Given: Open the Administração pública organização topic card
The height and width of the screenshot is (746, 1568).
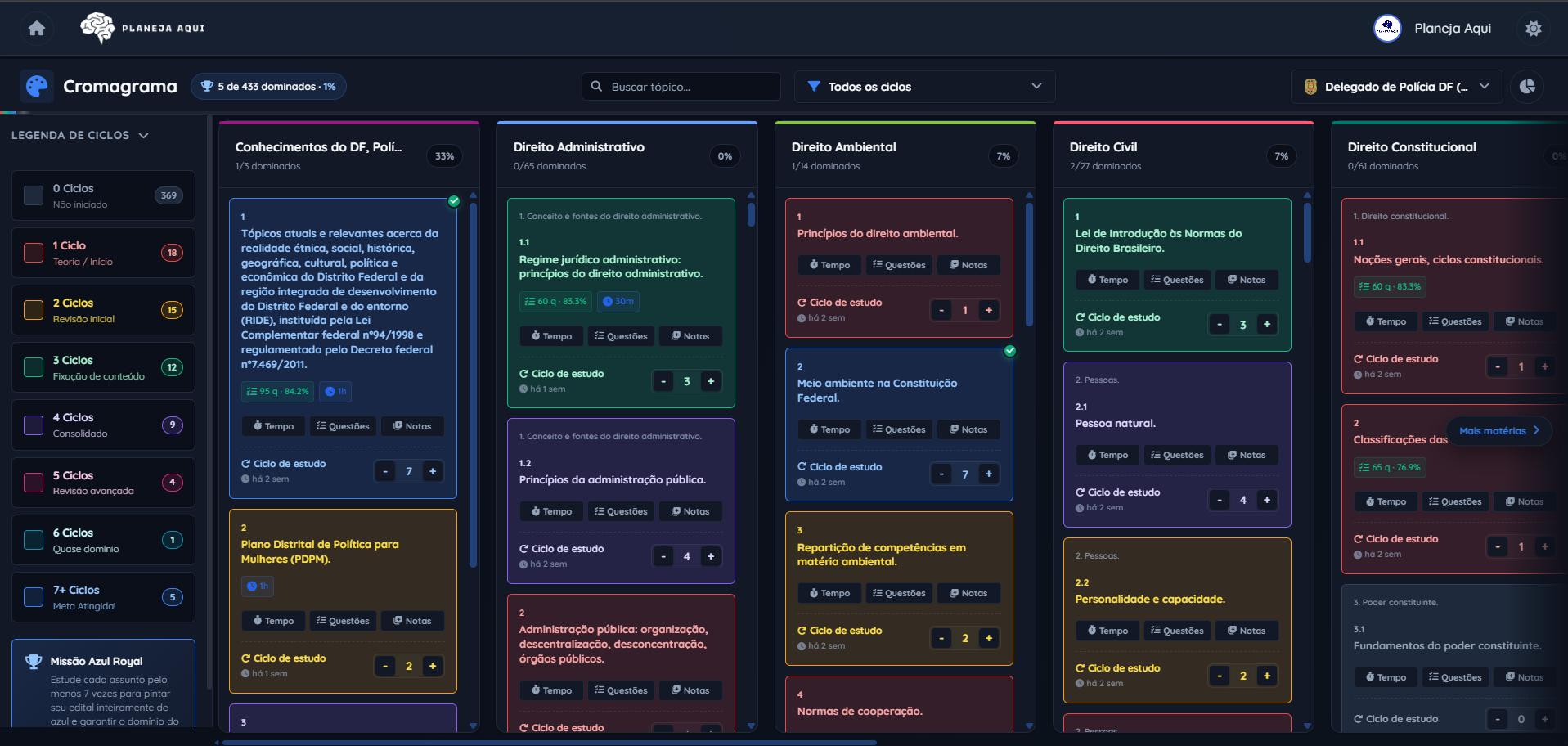Looking at the screenshot, I should [x=621, y=663].
